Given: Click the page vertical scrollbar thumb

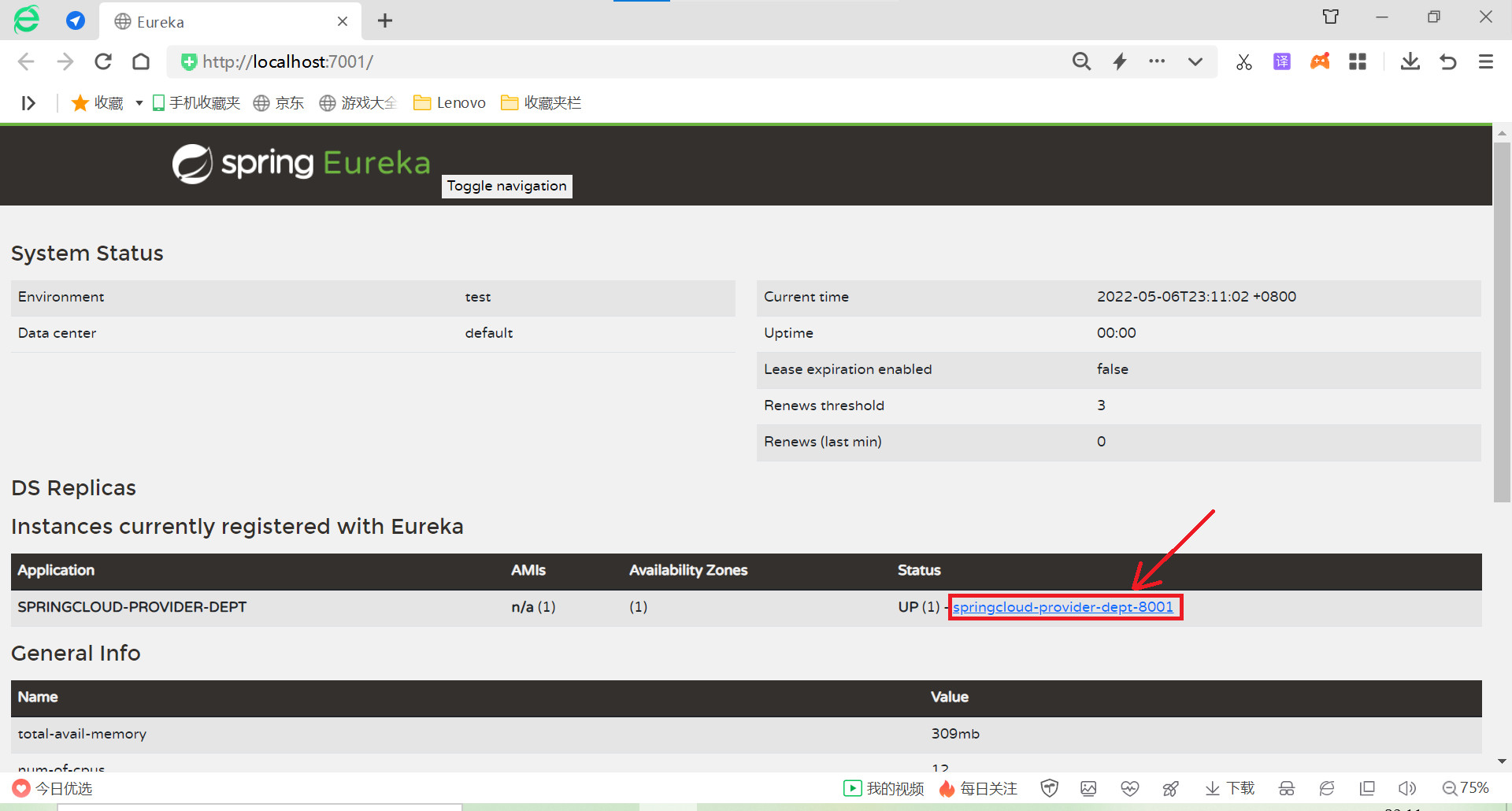Looking at the screenshot, I should coord(1502,321).
